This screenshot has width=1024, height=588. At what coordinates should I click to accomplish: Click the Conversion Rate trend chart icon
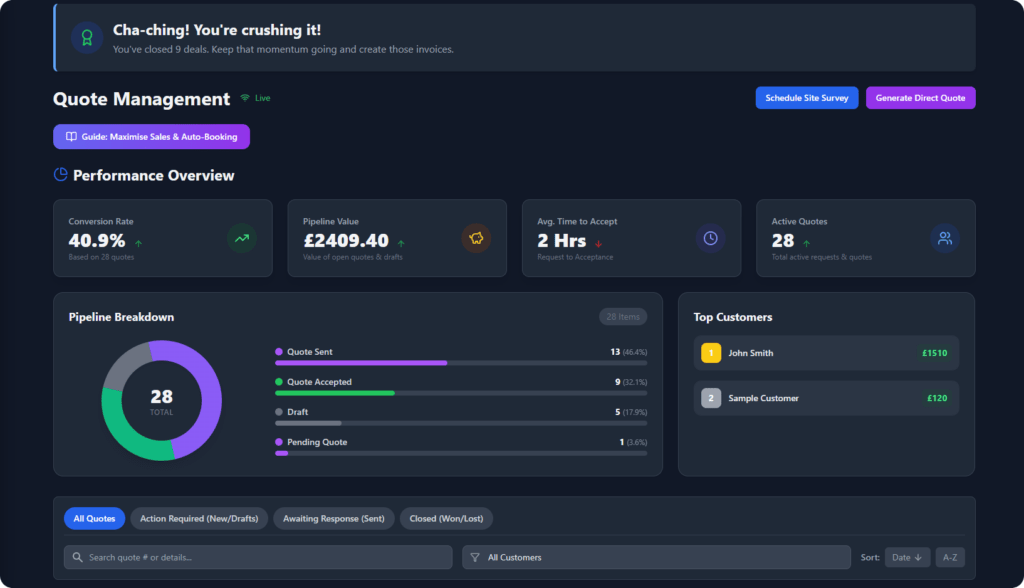pos(241,238)
